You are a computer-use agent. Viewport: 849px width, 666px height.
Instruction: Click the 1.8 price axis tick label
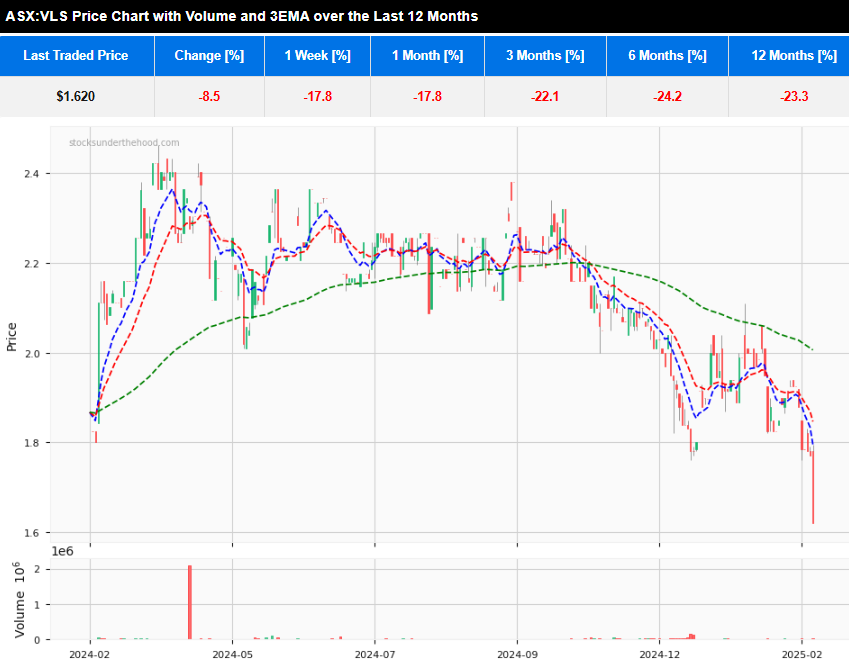point(31,443)
